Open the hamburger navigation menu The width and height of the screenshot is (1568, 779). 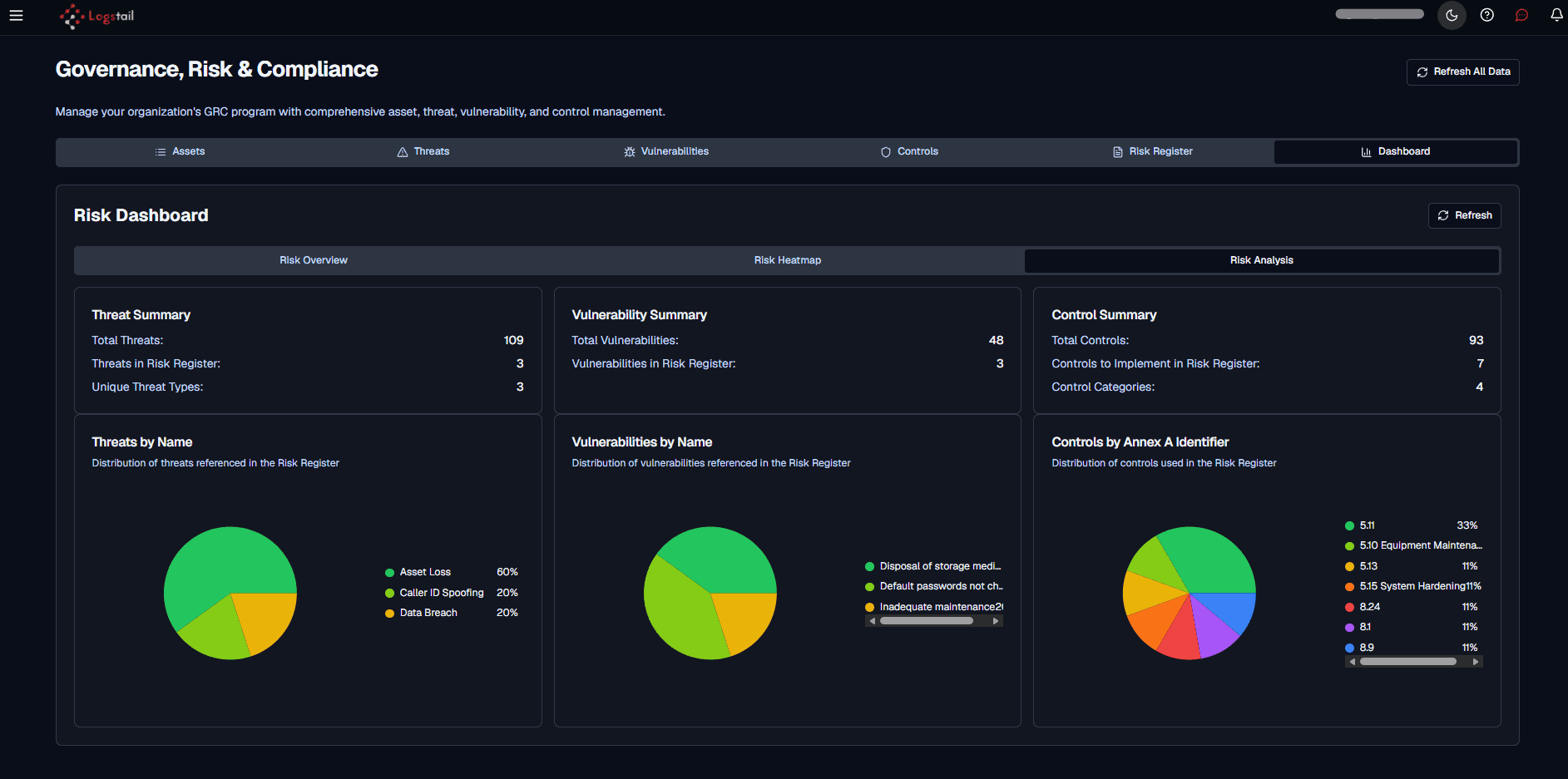click(x=16, y=15)
